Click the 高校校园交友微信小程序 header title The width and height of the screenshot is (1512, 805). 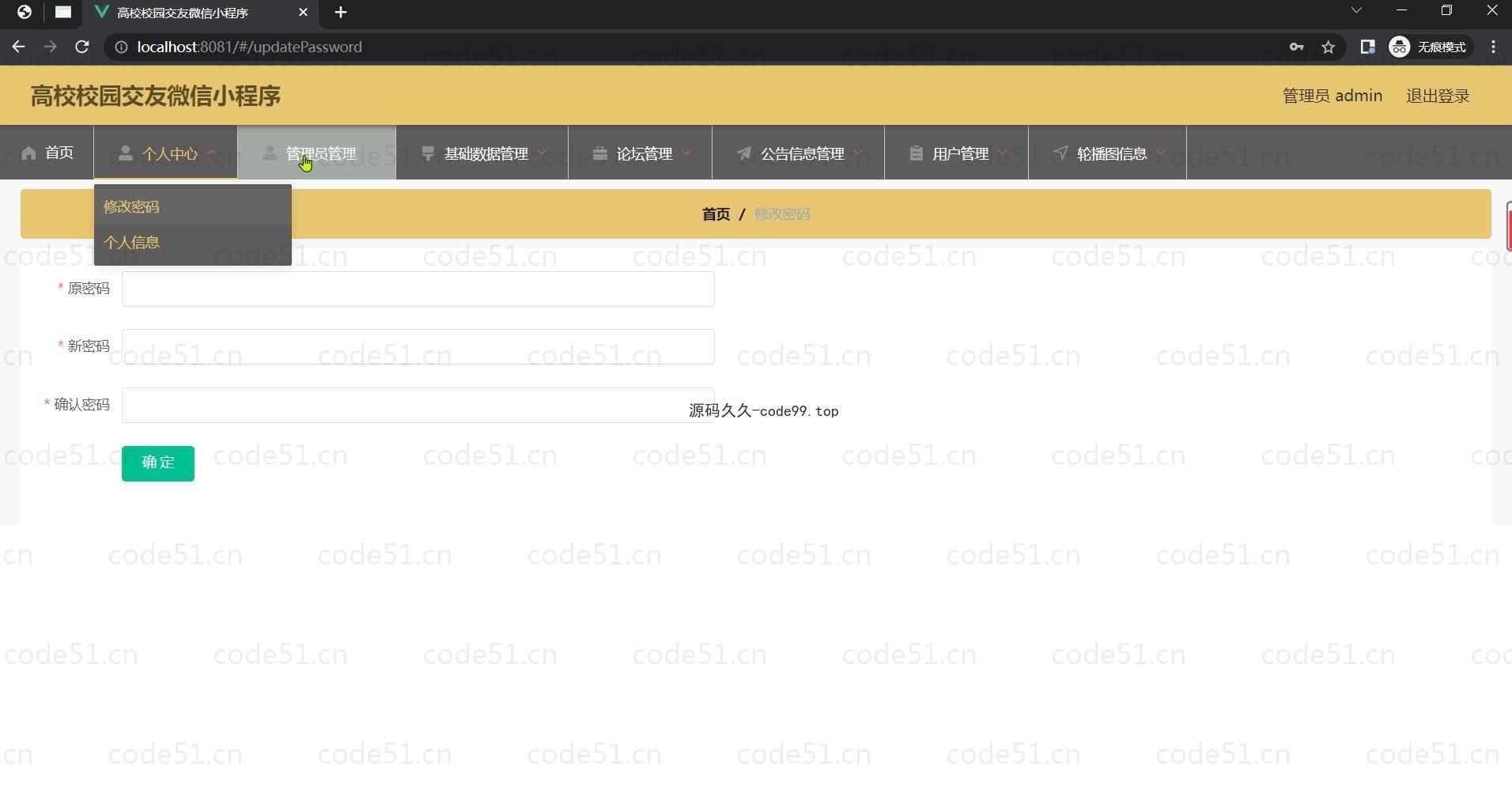[x=156, y=96]
